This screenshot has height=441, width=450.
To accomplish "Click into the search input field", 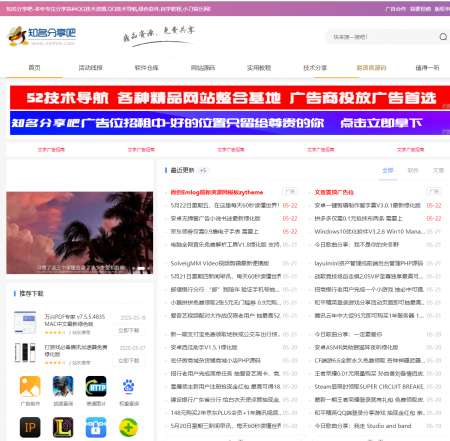I will tap(383, 37).
